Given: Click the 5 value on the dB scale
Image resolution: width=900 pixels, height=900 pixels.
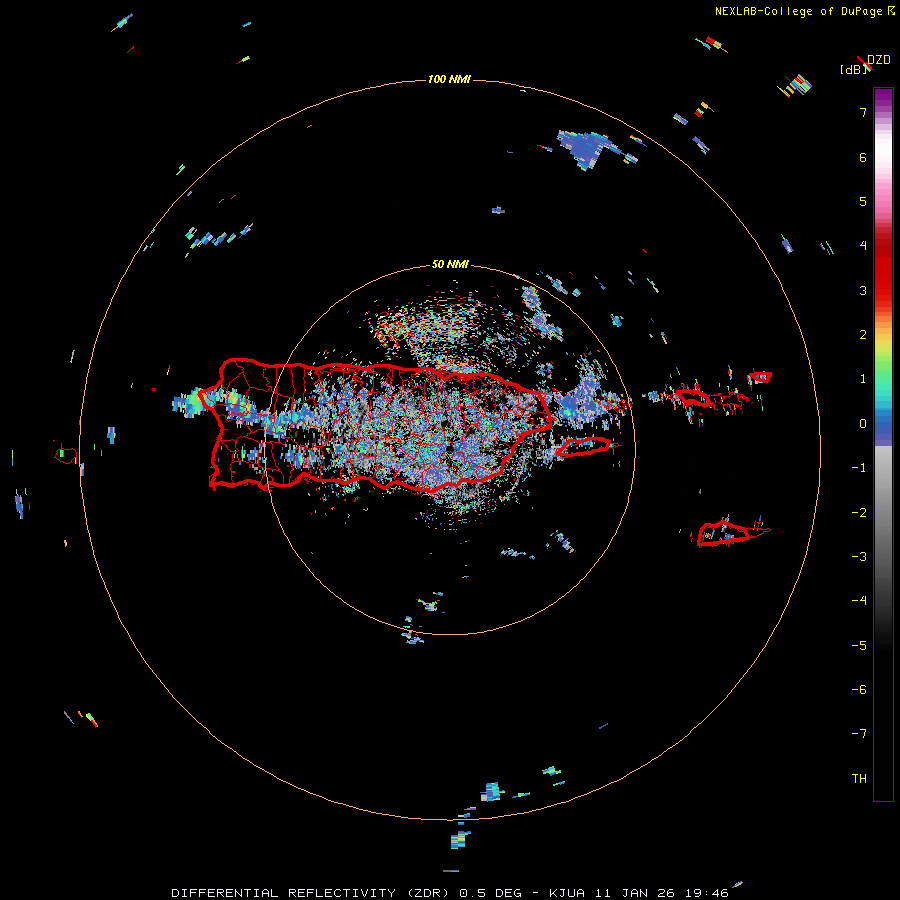Looking at the screenshot, I should (x=863, y=201).
